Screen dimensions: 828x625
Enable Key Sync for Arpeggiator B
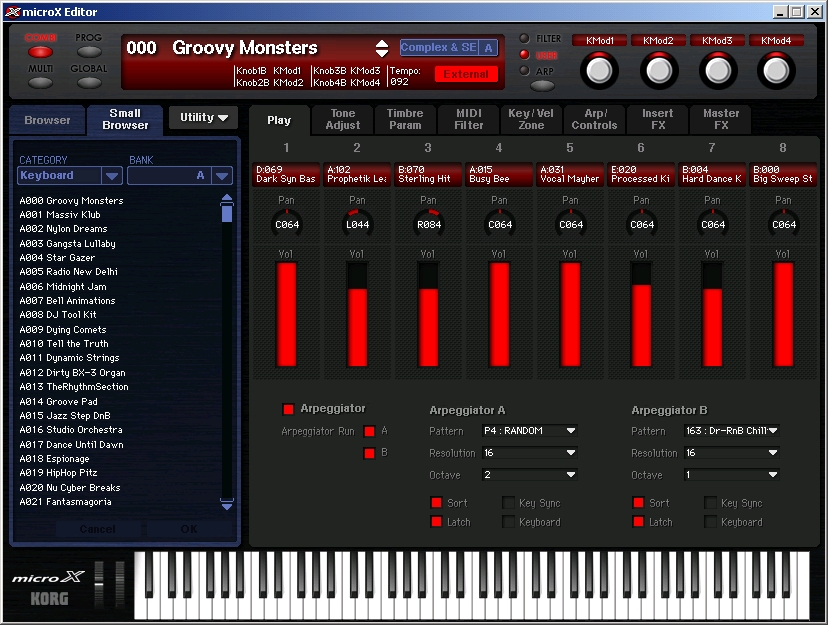[x=711, y=503]
